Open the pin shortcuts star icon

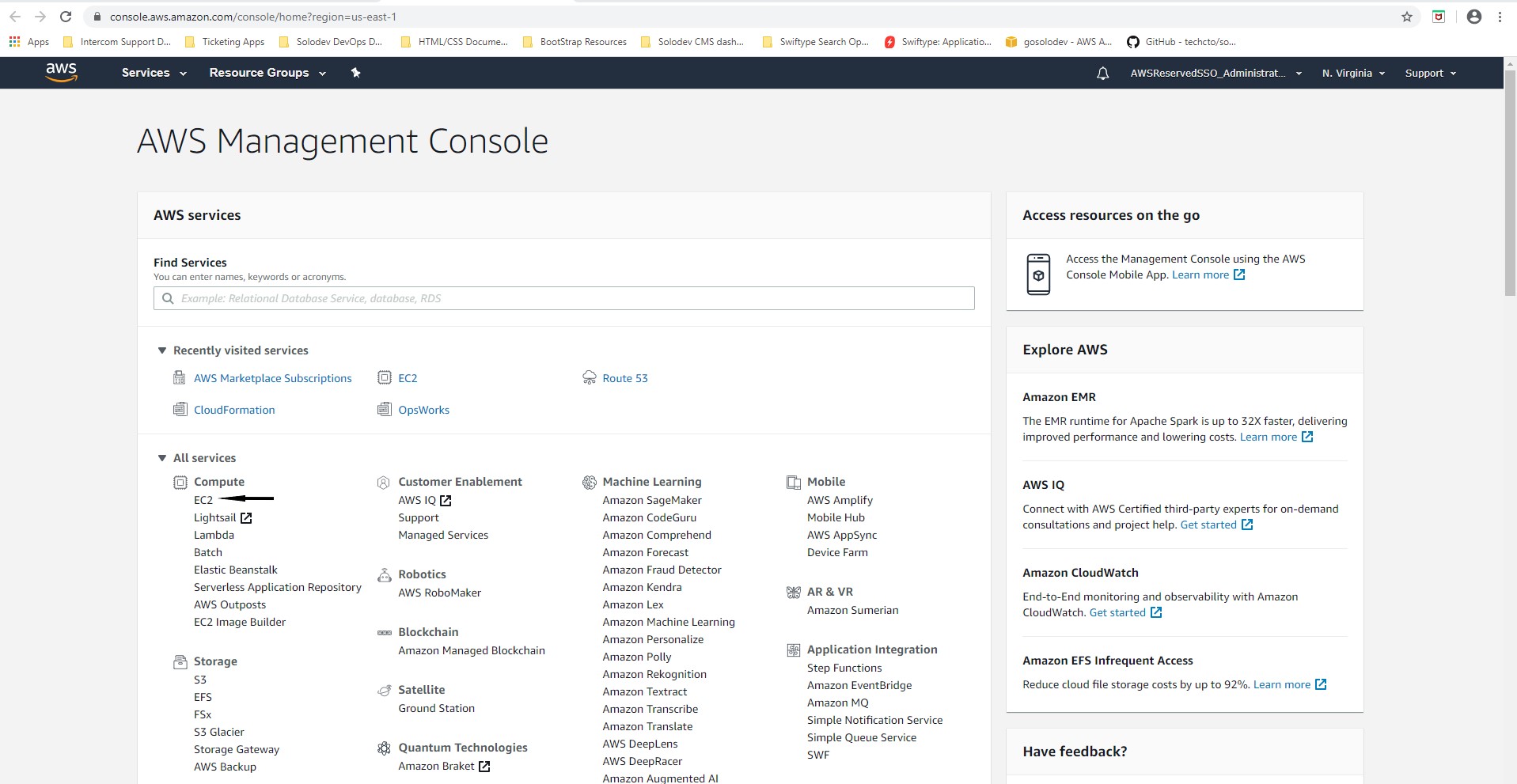point(356,73)
